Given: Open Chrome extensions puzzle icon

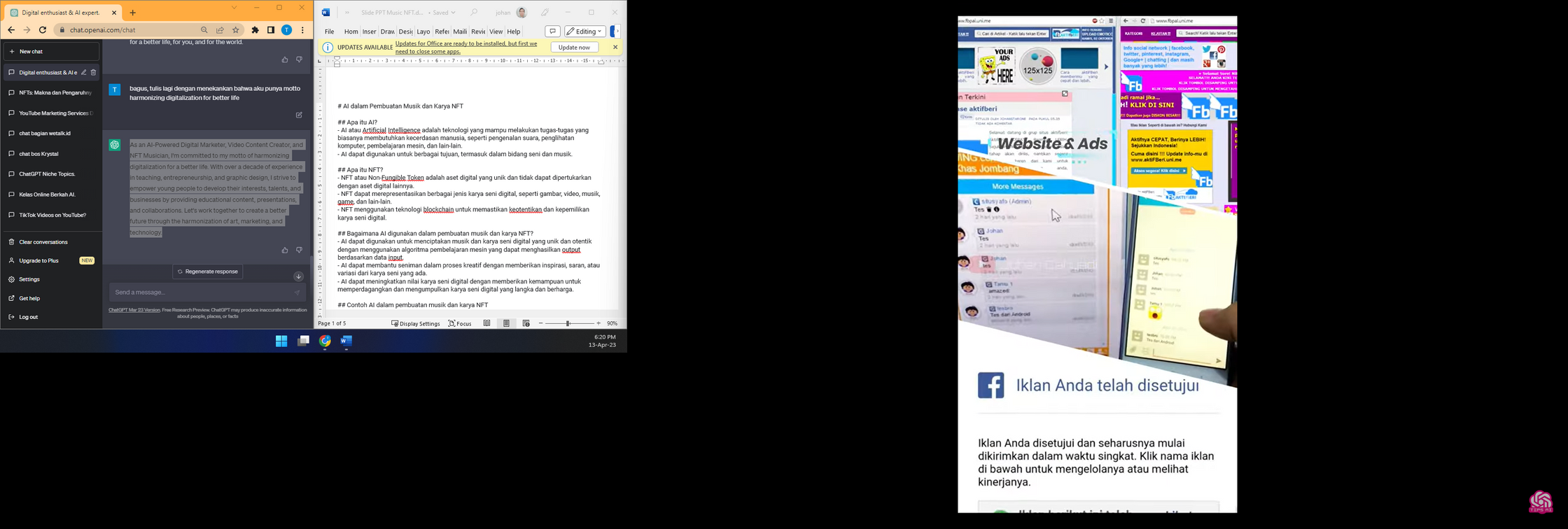Looking at the screenshot, I should pos(255,31).
